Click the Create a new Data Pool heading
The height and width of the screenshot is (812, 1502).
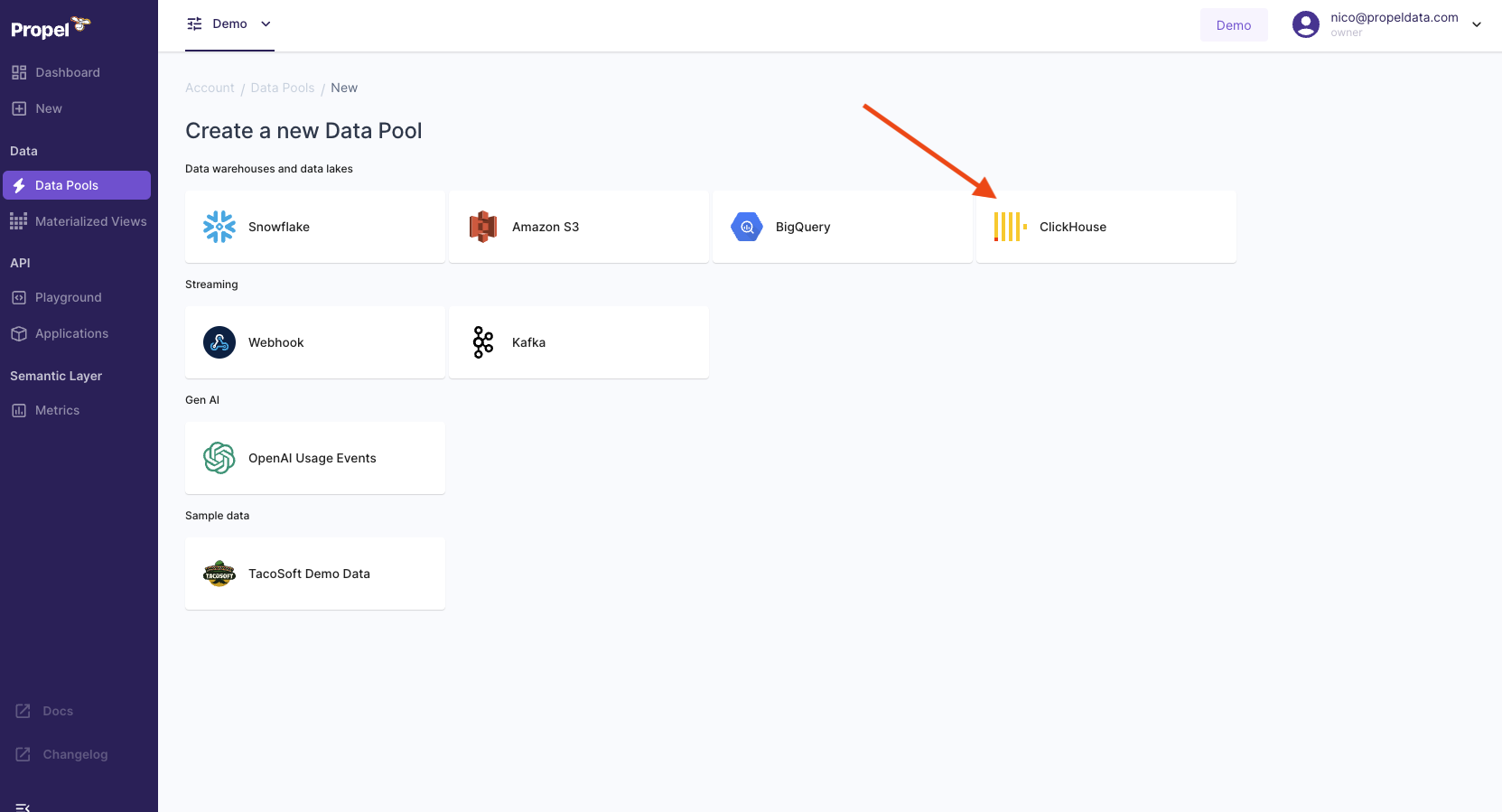coord(303,131)
